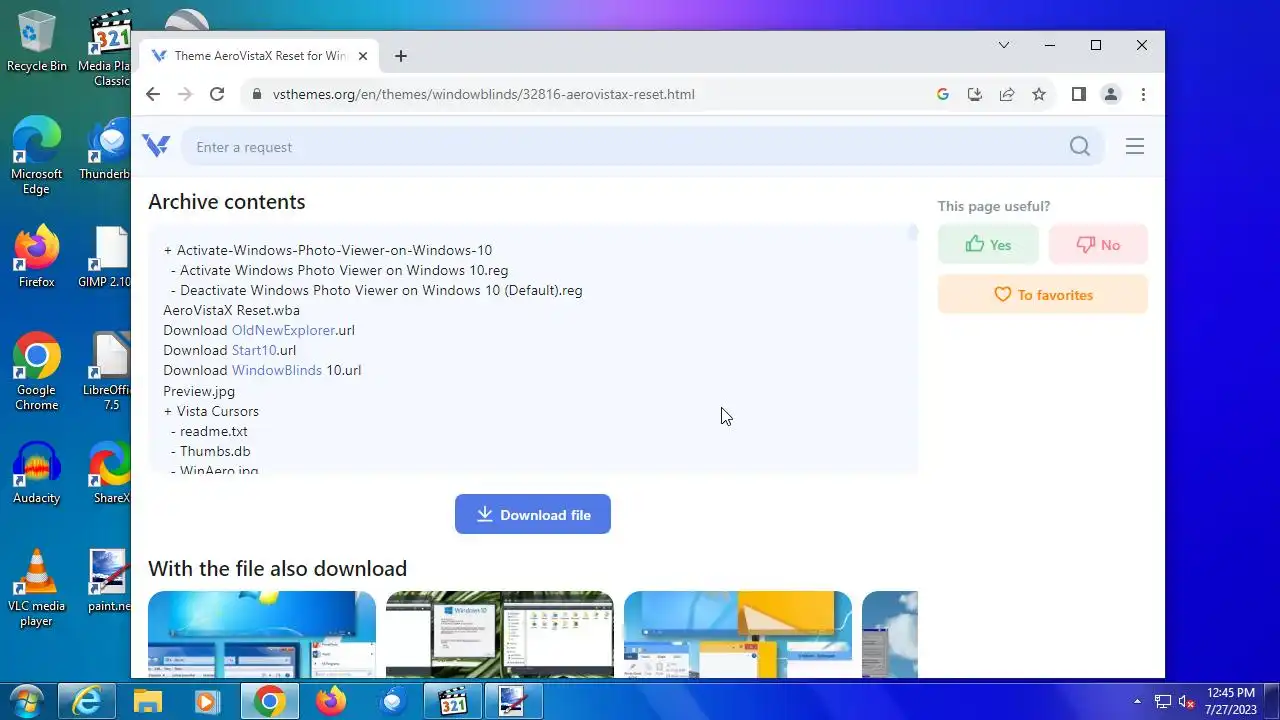Vote Yes for page useful

pyautogui.click(x=988, y=244)
